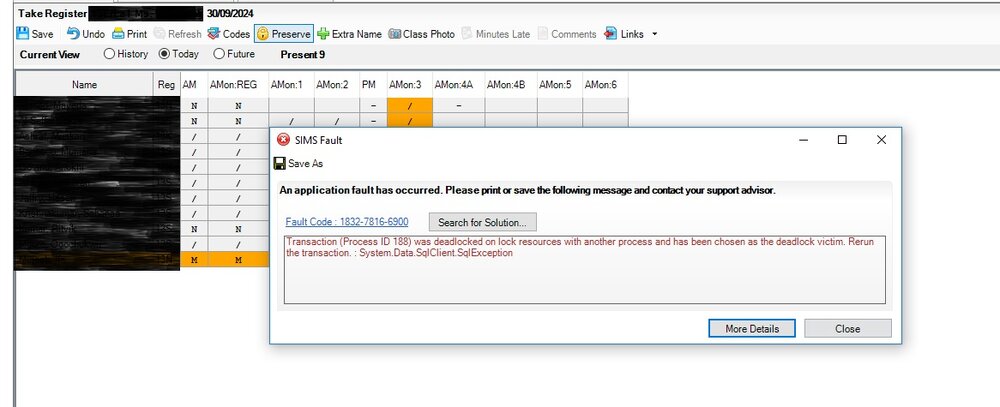The height and width of the screenshot is (407, 1000).
Task: Click the Save toolbar icon
Action: point(23,34)
